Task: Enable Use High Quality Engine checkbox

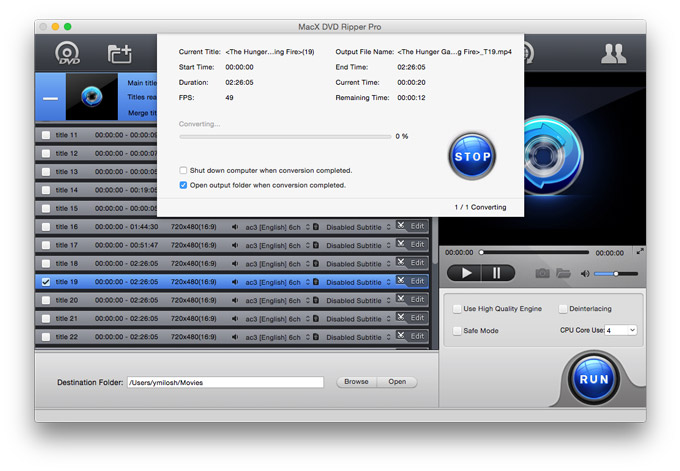Action: click(x=457, y=309)
